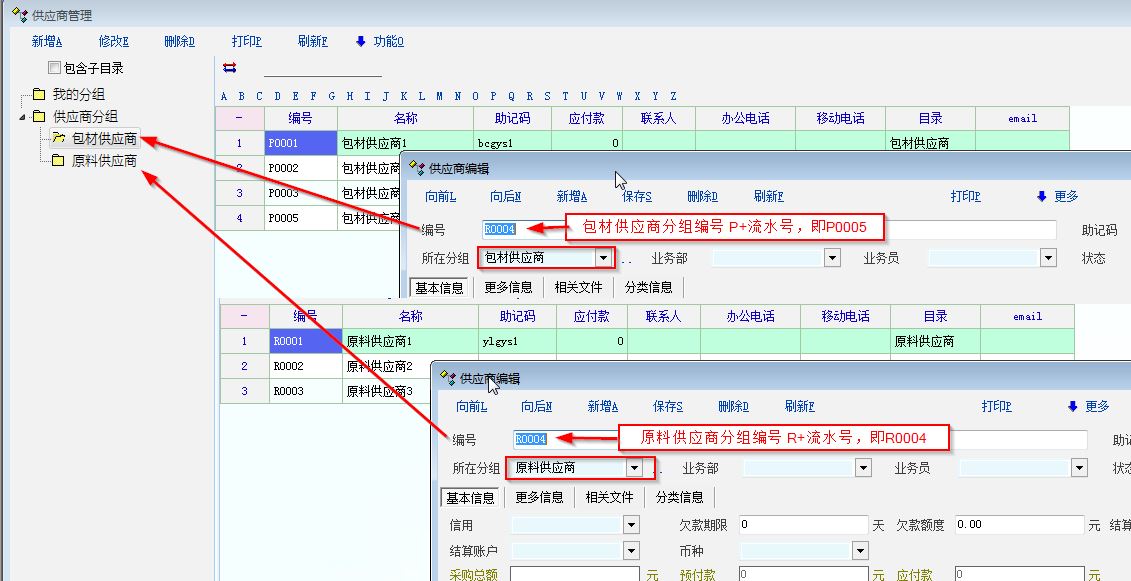Open 相关文件 tab in the 包材供应商 editor
The image size is (1131, 581).
[578, 287]
